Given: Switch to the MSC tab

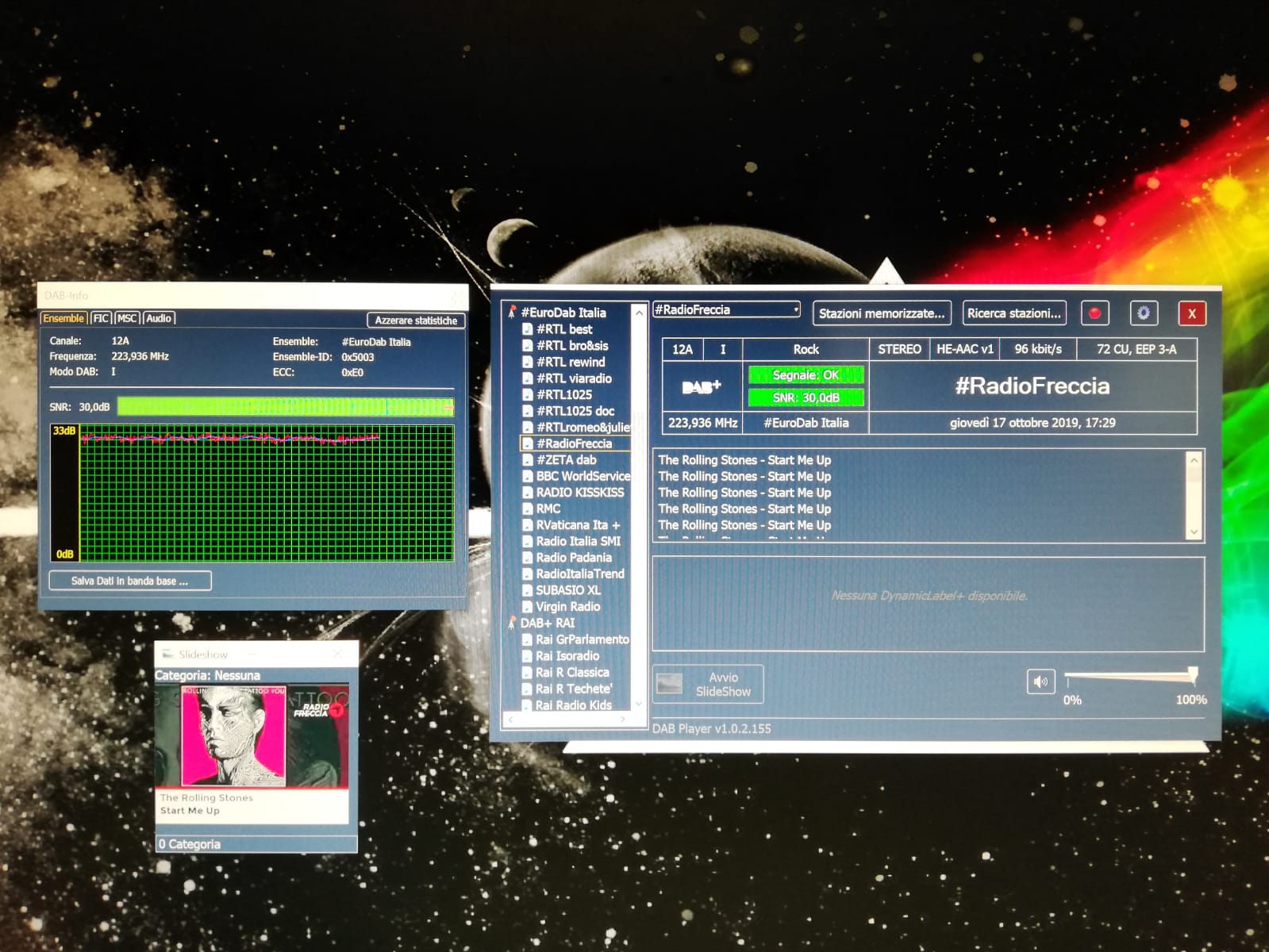Looking at the screenshot, I should click(127, 318).
